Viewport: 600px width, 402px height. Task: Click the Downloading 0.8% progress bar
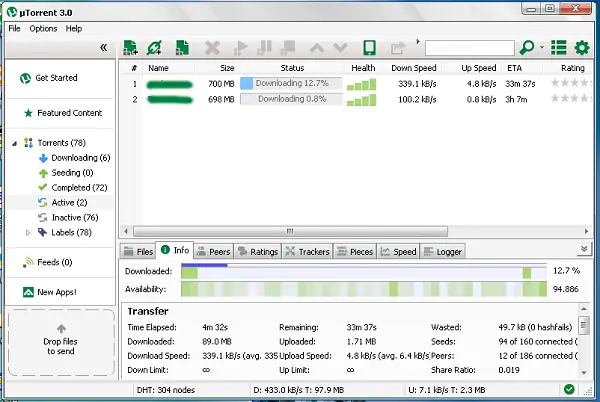coord(291,99)
